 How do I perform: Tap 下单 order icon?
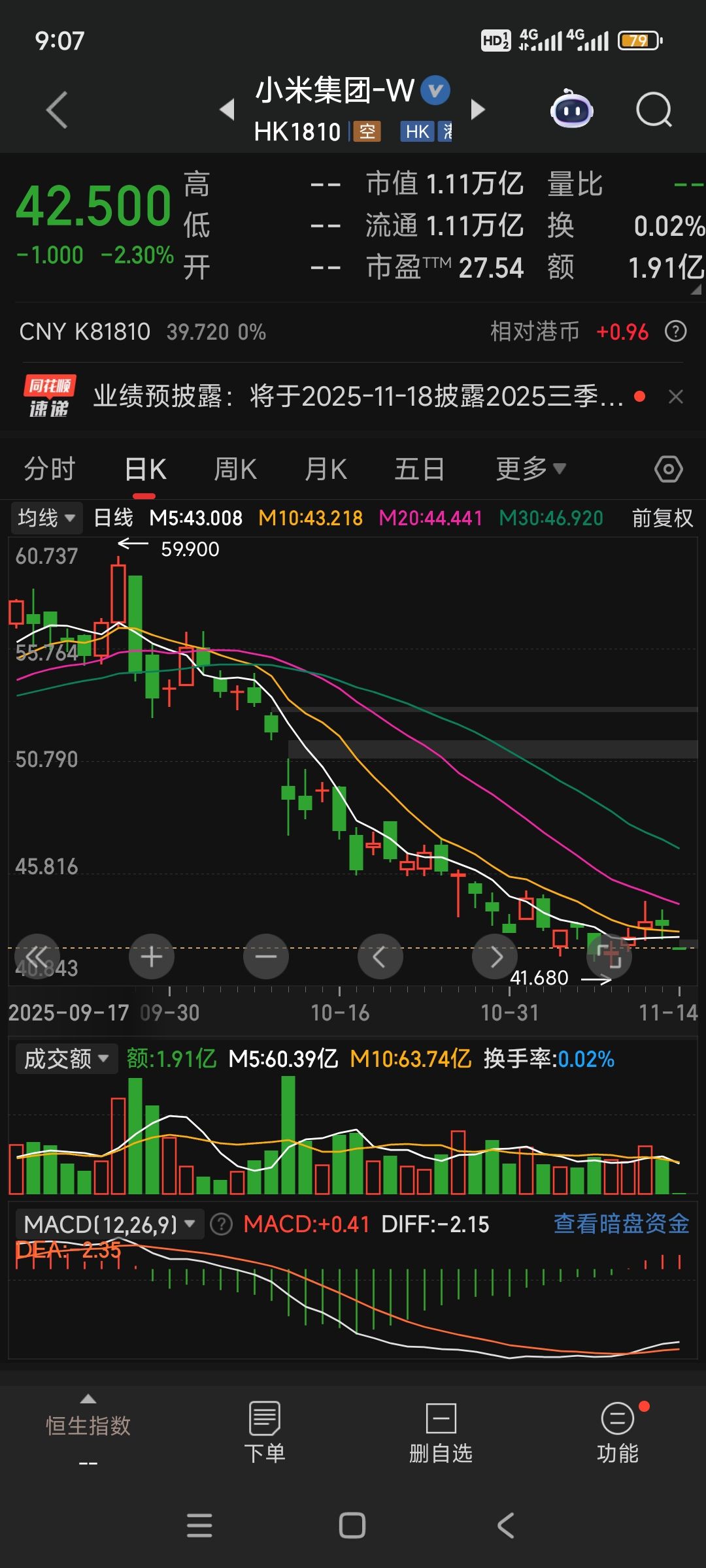[265, 1432]
